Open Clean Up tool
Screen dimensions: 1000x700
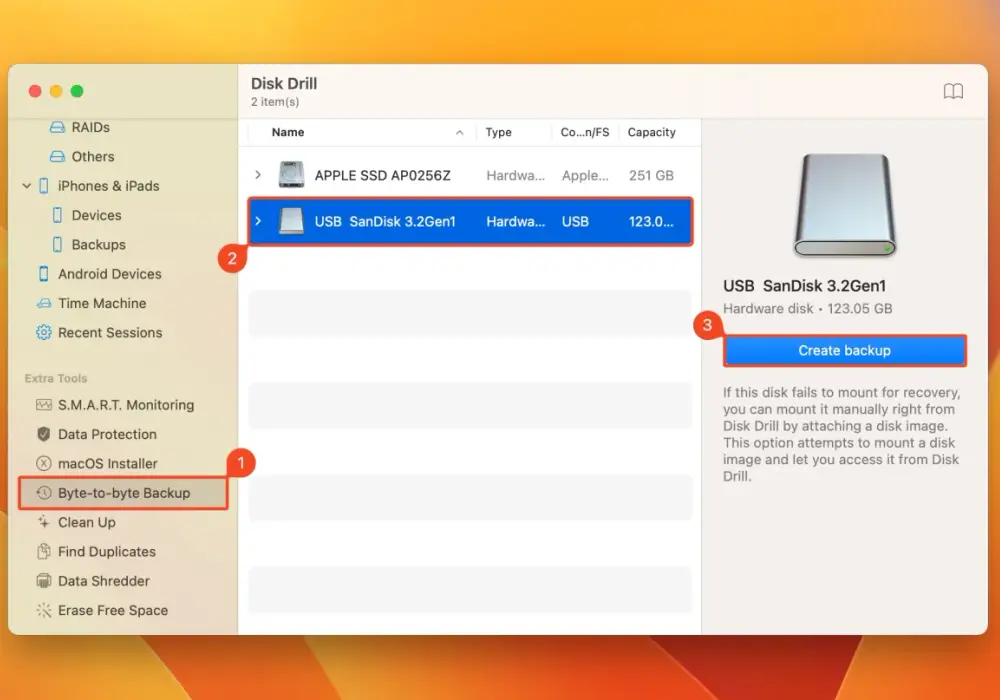87,522
